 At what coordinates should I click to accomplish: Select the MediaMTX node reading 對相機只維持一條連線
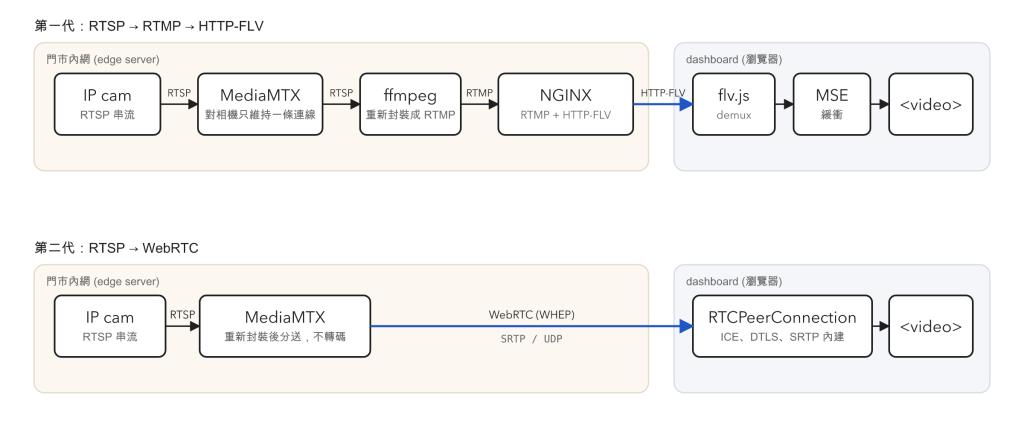tap(260, 104)
